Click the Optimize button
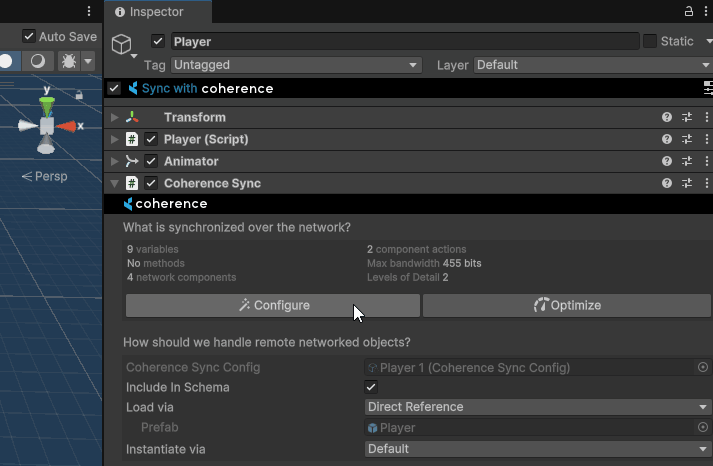This screenshot has height=466, width=713. click(x=567, y=305)
